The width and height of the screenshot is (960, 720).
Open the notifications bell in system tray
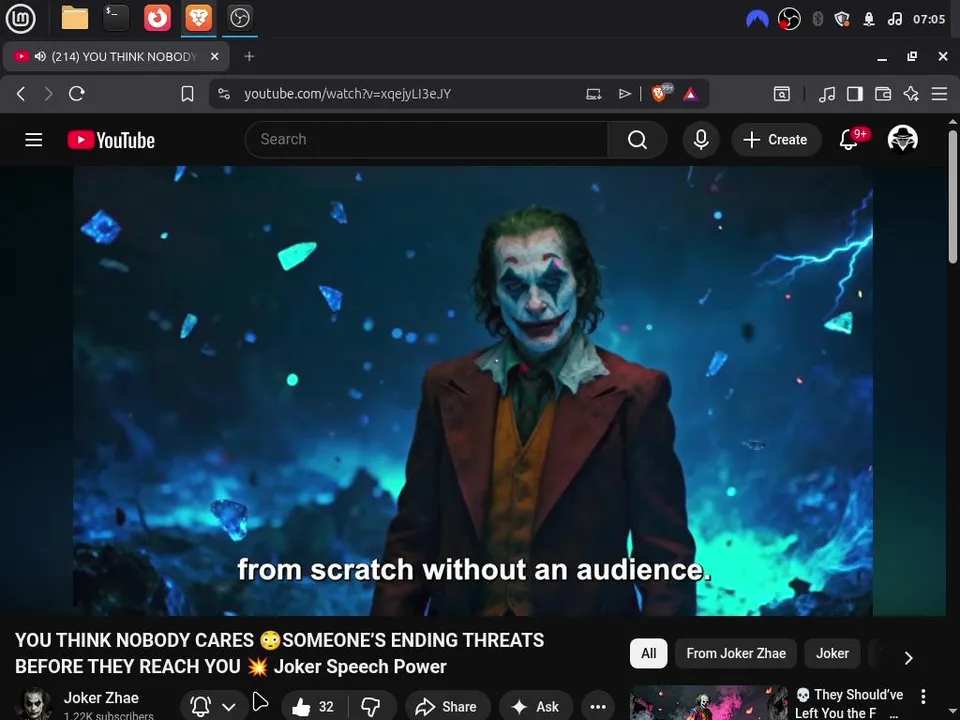(869, 19)
